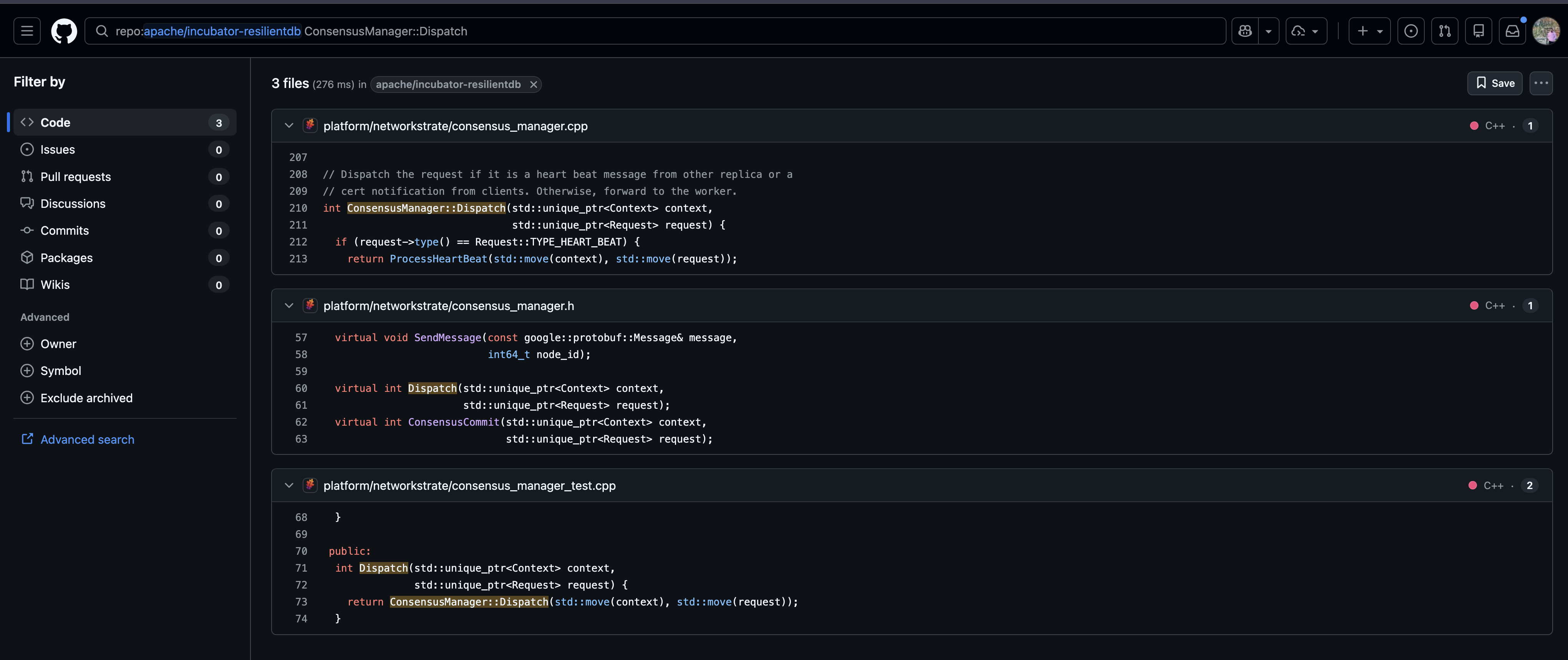Open the user avatar menu

[1546, 31]
